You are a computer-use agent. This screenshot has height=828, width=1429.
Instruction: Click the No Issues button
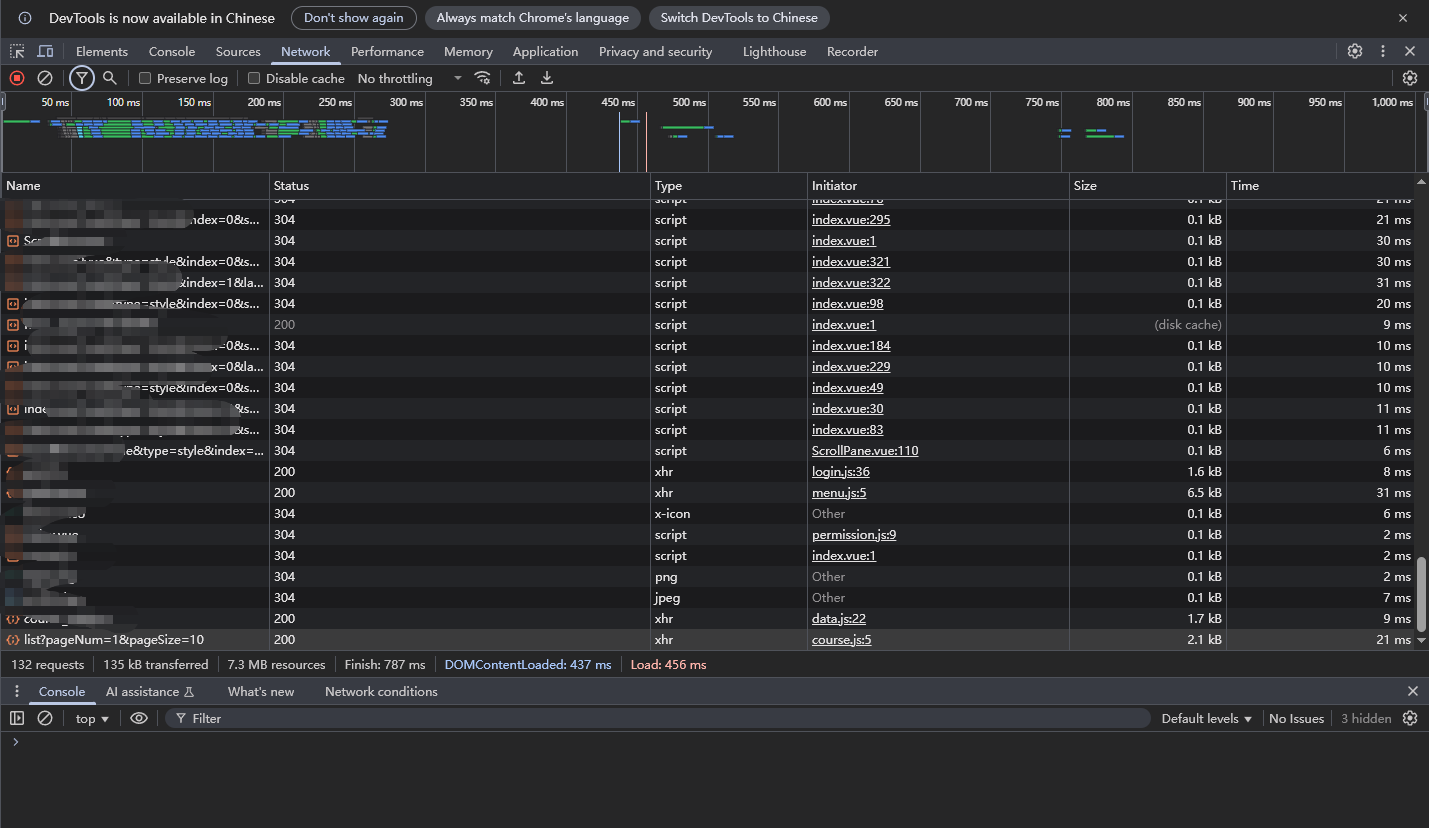coord(1296,718)
